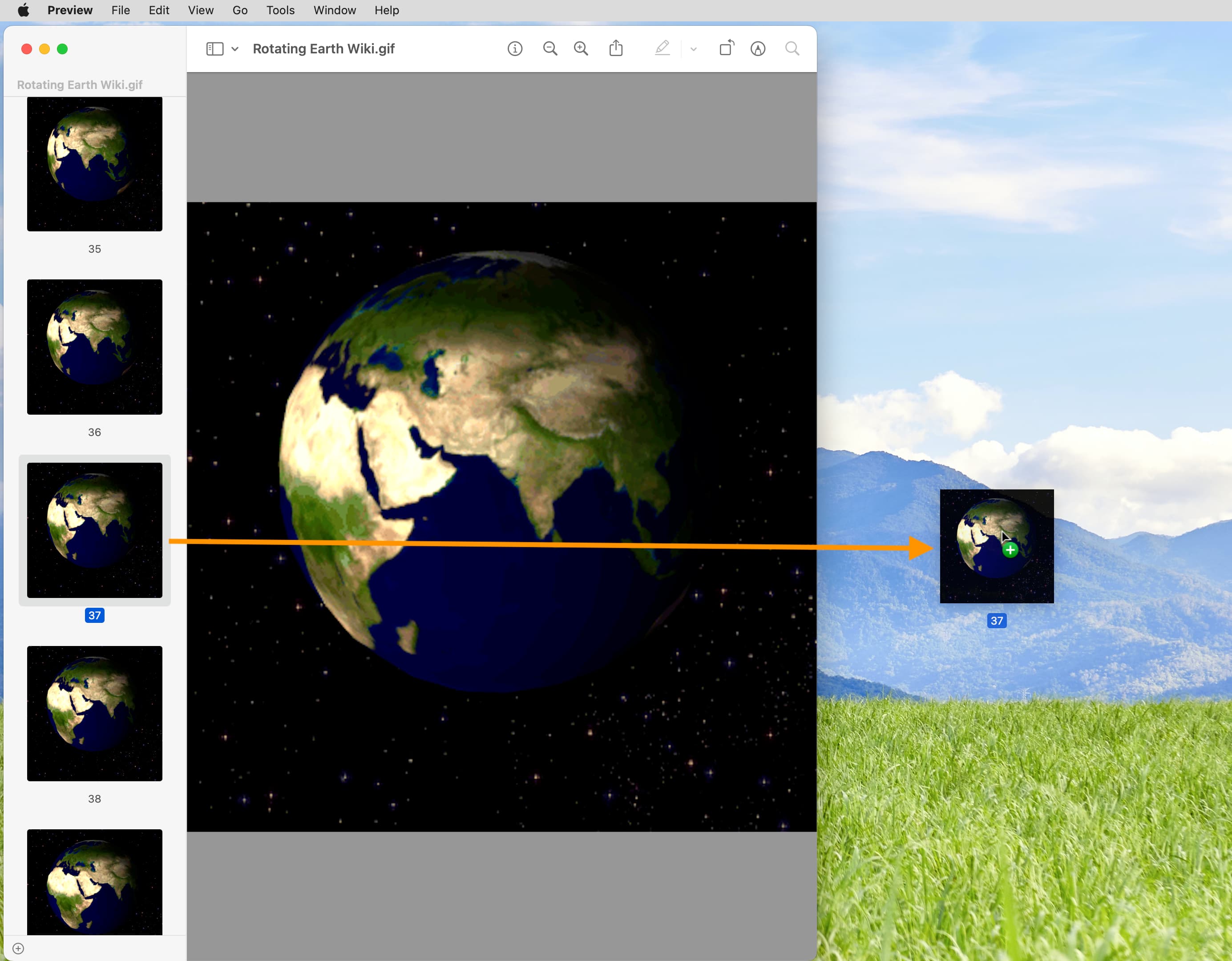
Task: Click the Highlight pen tool
Action: [662, 48]
